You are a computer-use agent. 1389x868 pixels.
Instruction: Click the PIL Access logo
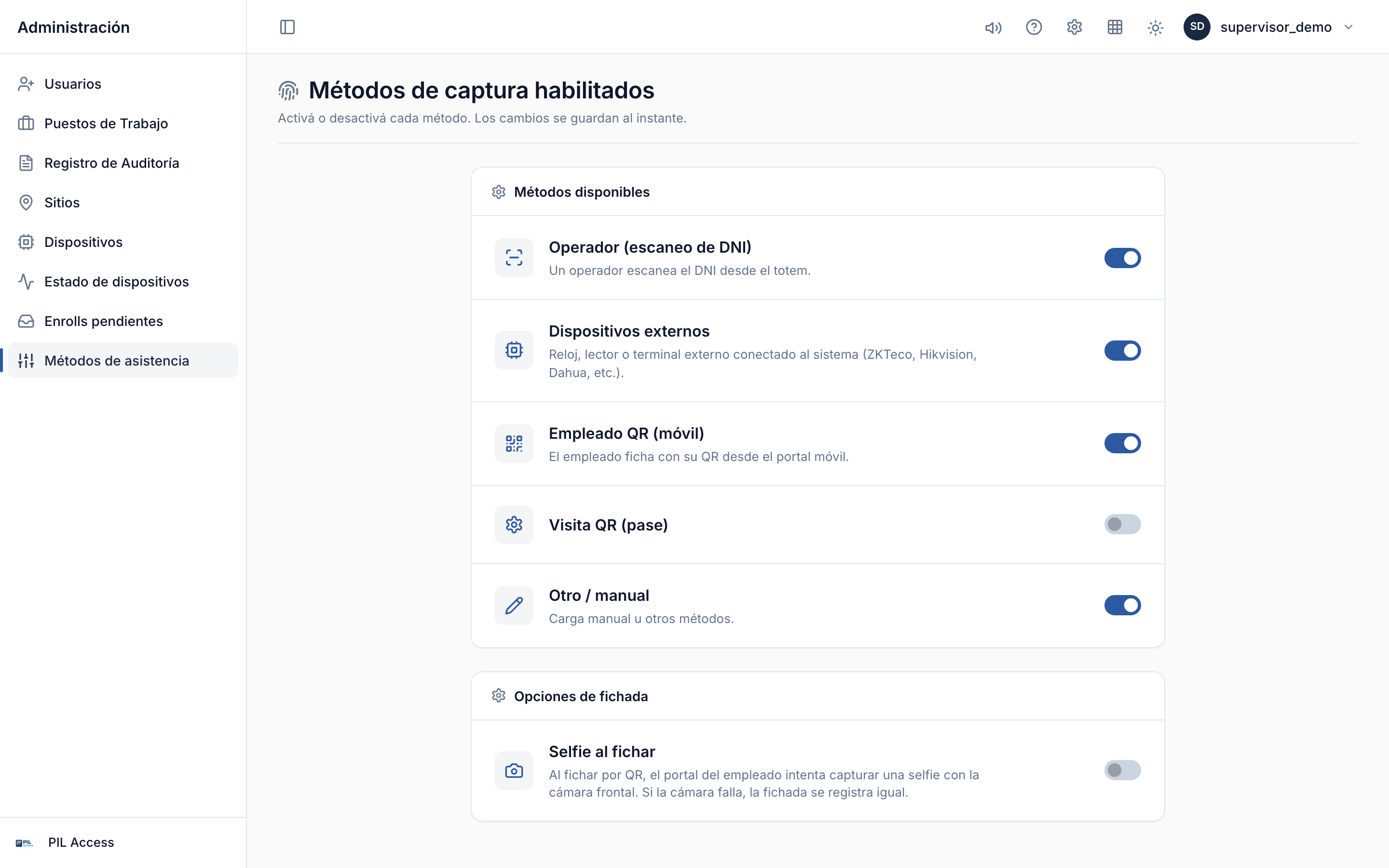pyautogui.click(x=24, y=843)
